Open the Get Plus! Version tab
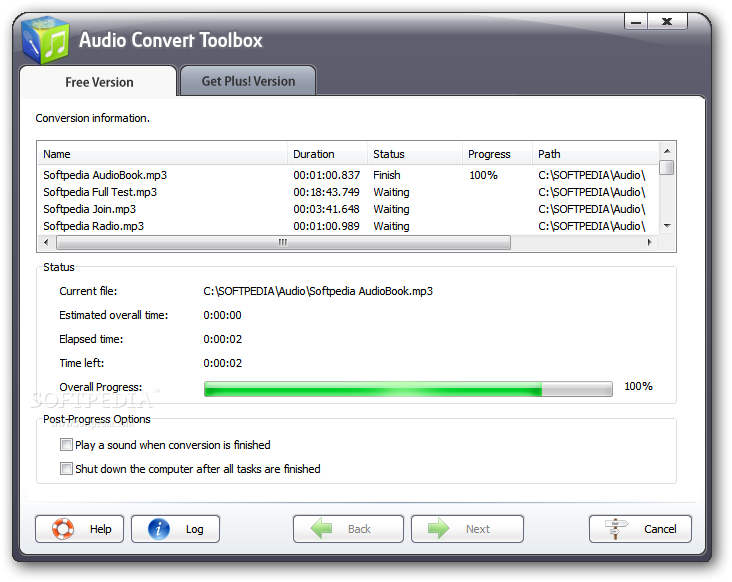732x582 pixels. click(x=248, y=81)
